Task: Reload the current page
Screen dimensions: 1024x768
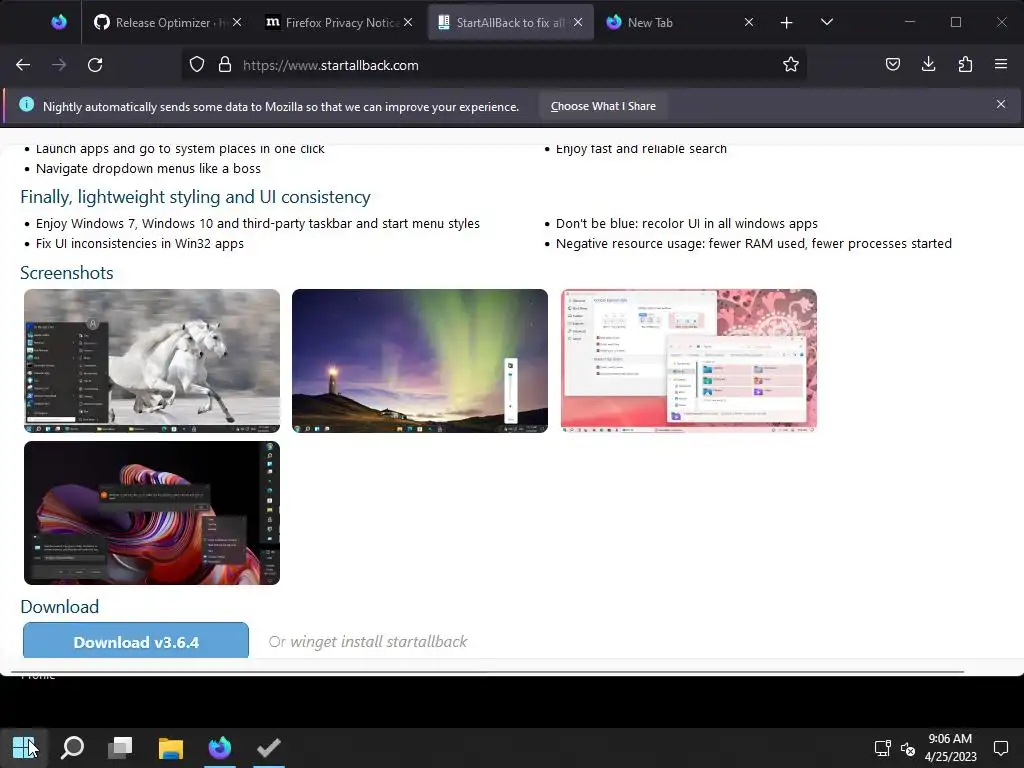Action: click(x=95, y=65)
